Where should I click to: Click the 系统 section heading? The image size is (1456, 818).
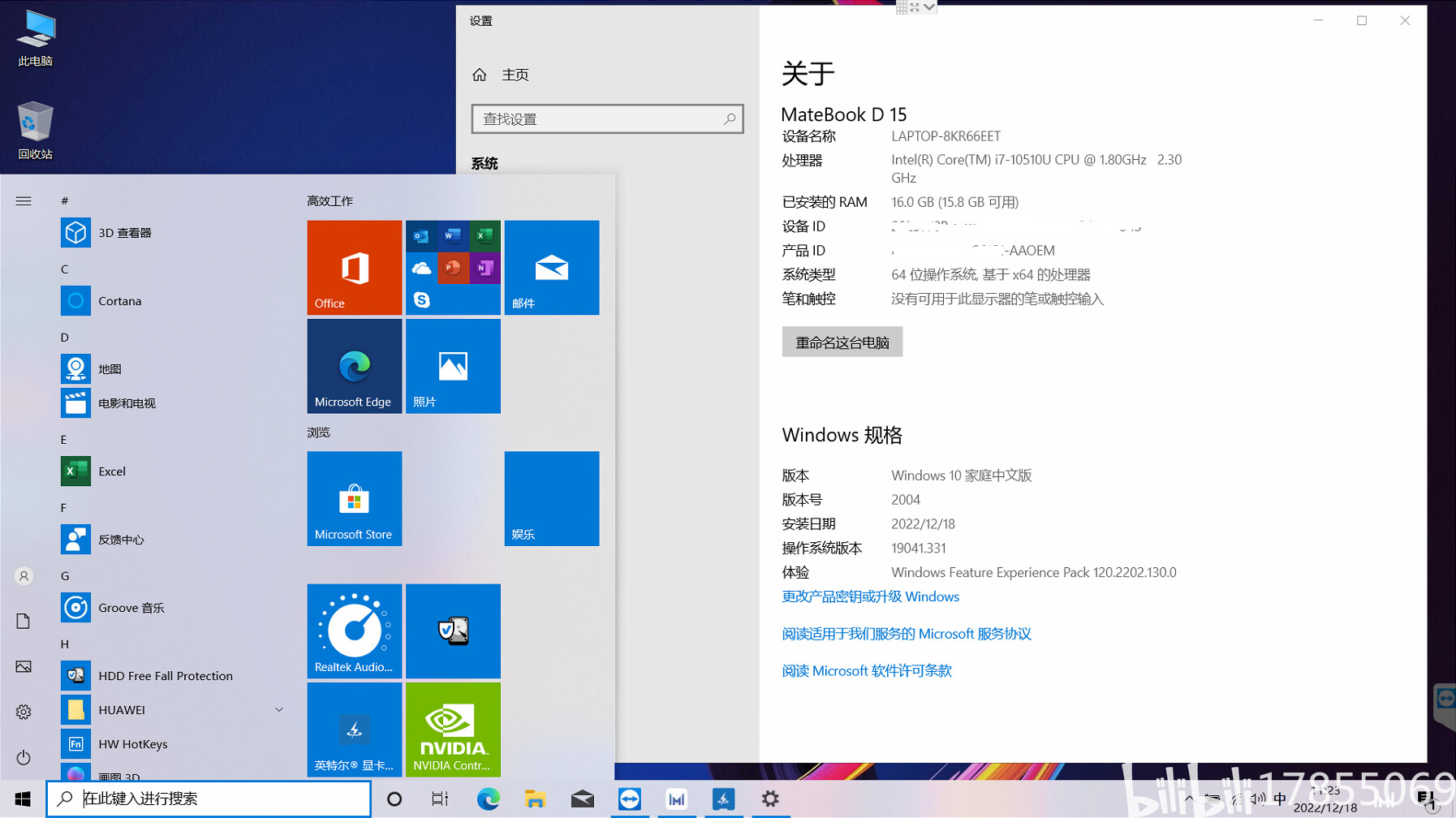[x=485, y=164]
